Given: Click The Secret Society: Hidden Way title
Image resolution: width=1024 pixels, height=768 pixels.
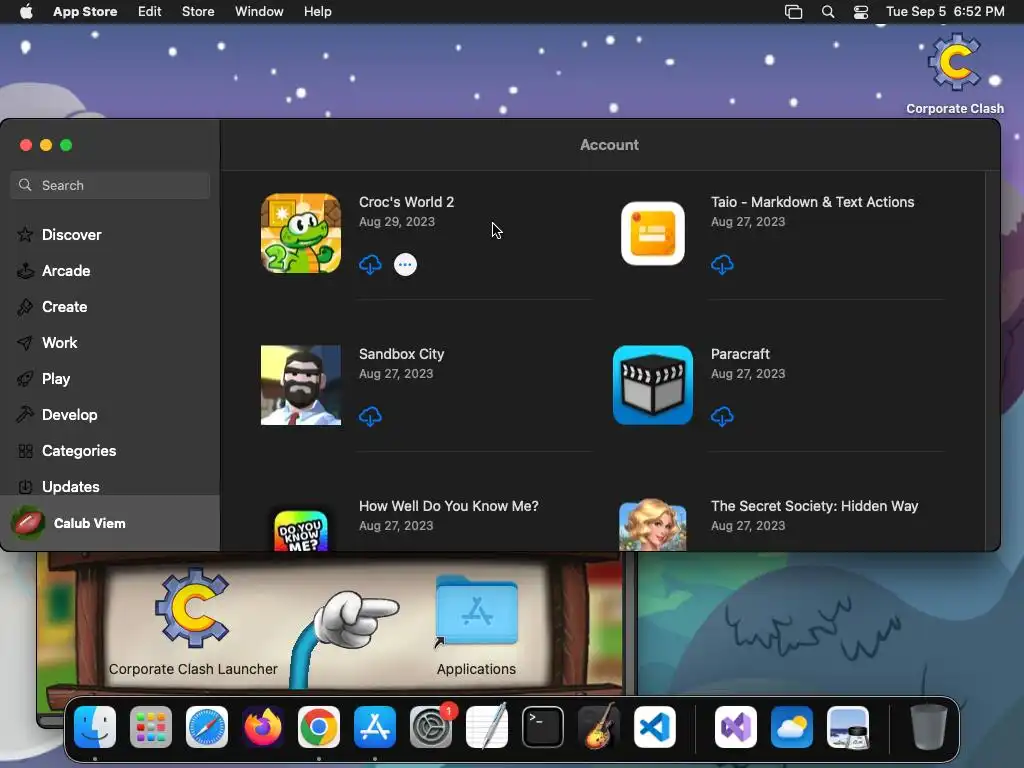Looking at the screenshot, I should 814,506.
